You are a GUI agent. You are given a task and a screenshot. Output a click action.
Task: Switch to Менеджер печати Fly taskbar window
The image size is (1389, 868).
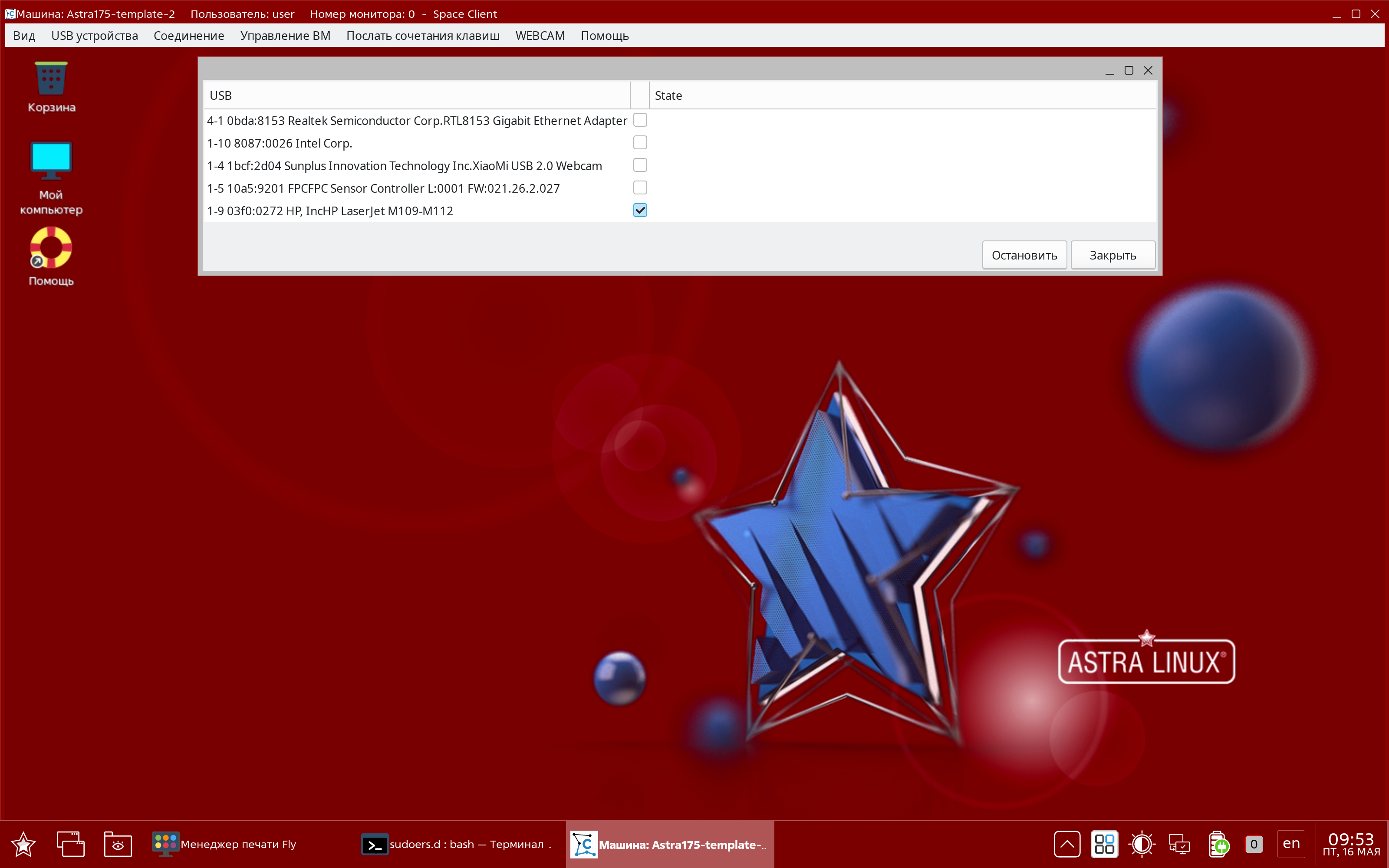pyautogui.click(x=225, y=844)
